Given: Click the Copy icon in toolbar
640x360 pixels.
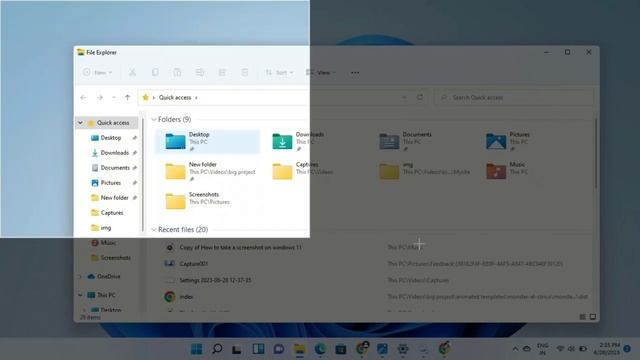Looking at the screenshot, I should pos(155,73).
